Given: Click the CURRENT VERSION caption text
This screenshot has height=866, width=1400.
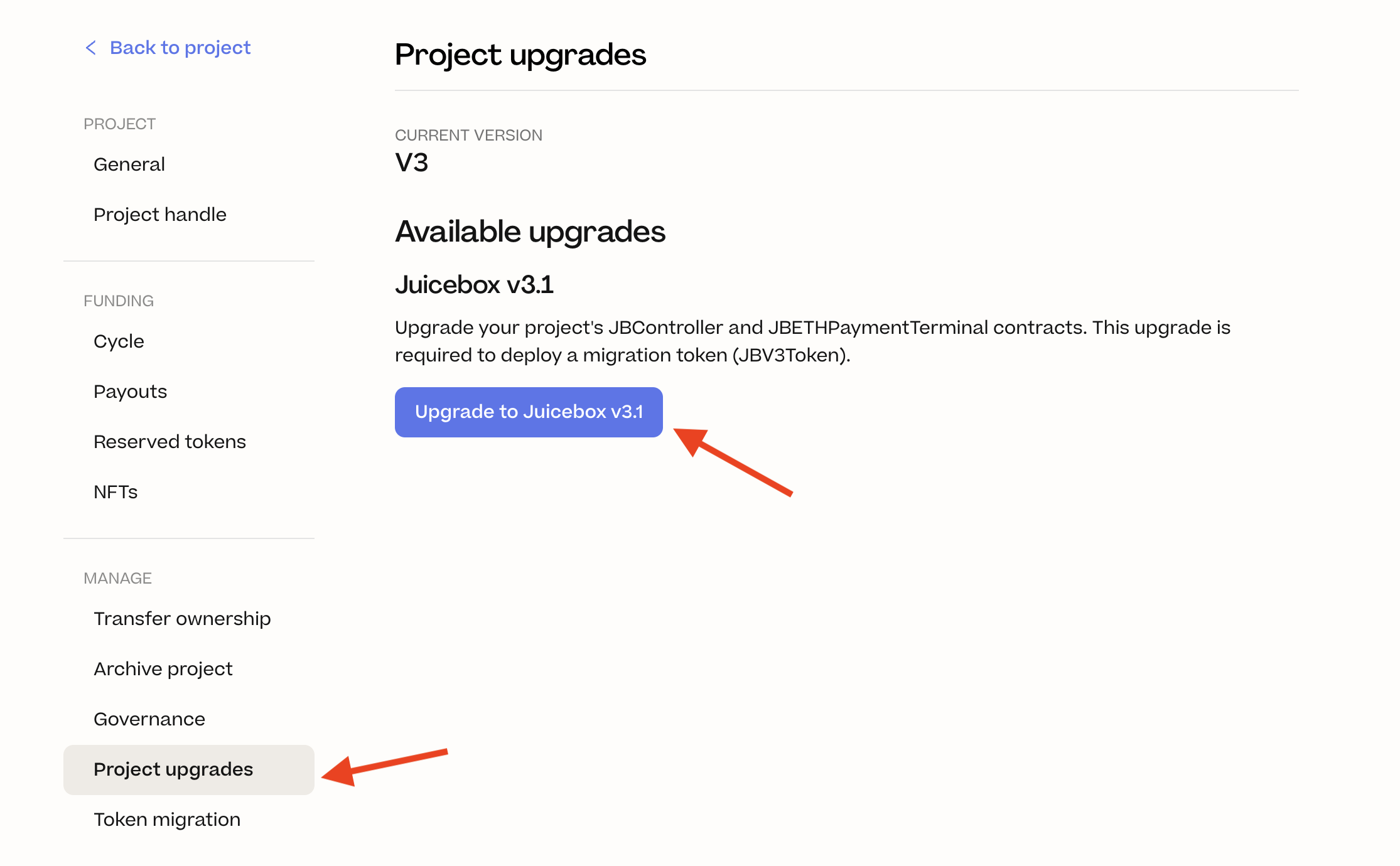Looking at the screenshot, I should click(468, 134).
